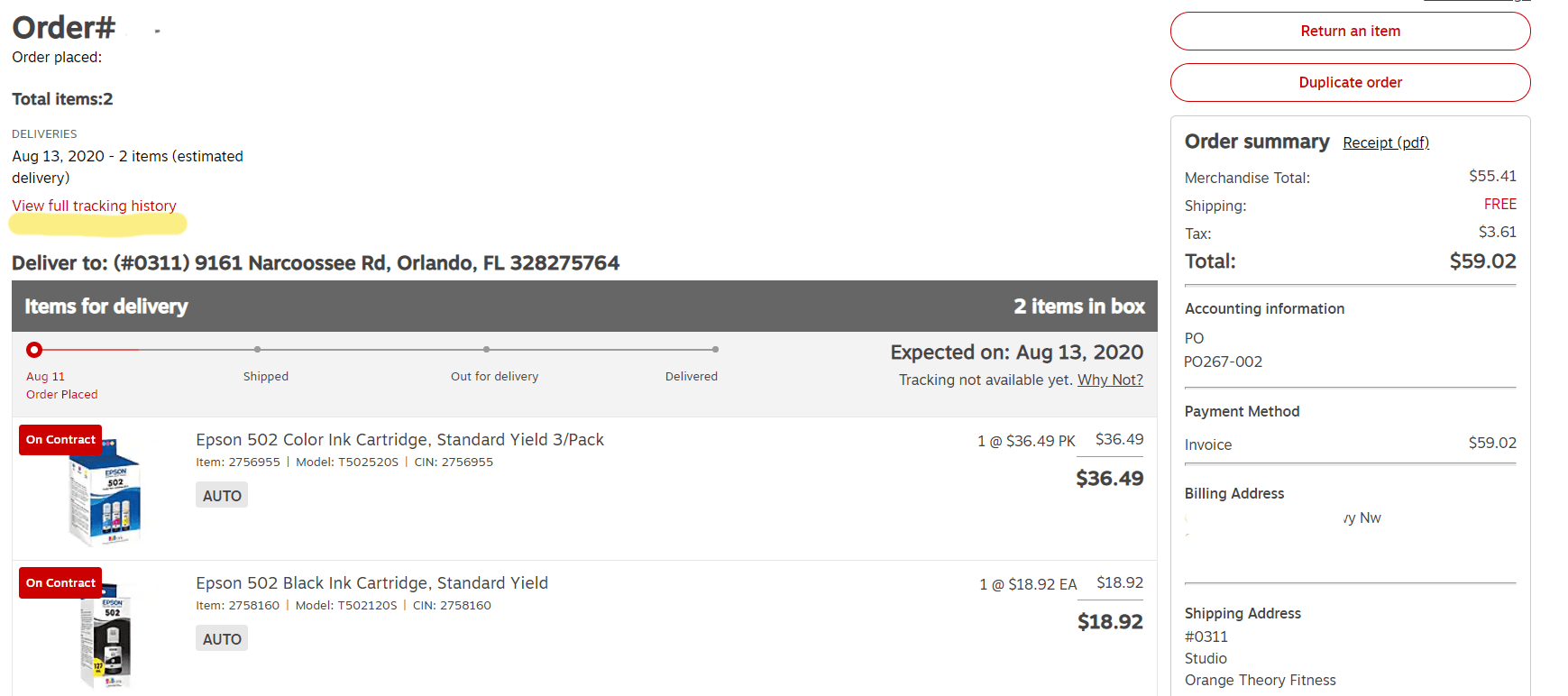
Task: Click the Out for delivery progress step
Action: click(487, 349)
